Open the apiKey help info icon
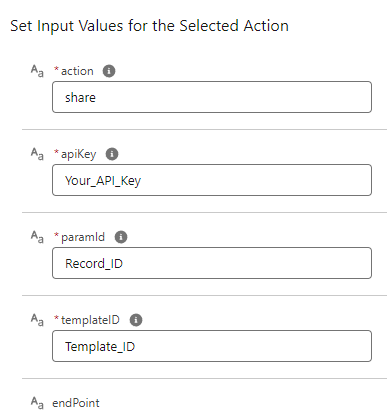Viewport: 387px width, 420px height. pyautogui.click(x=112, y=154)
